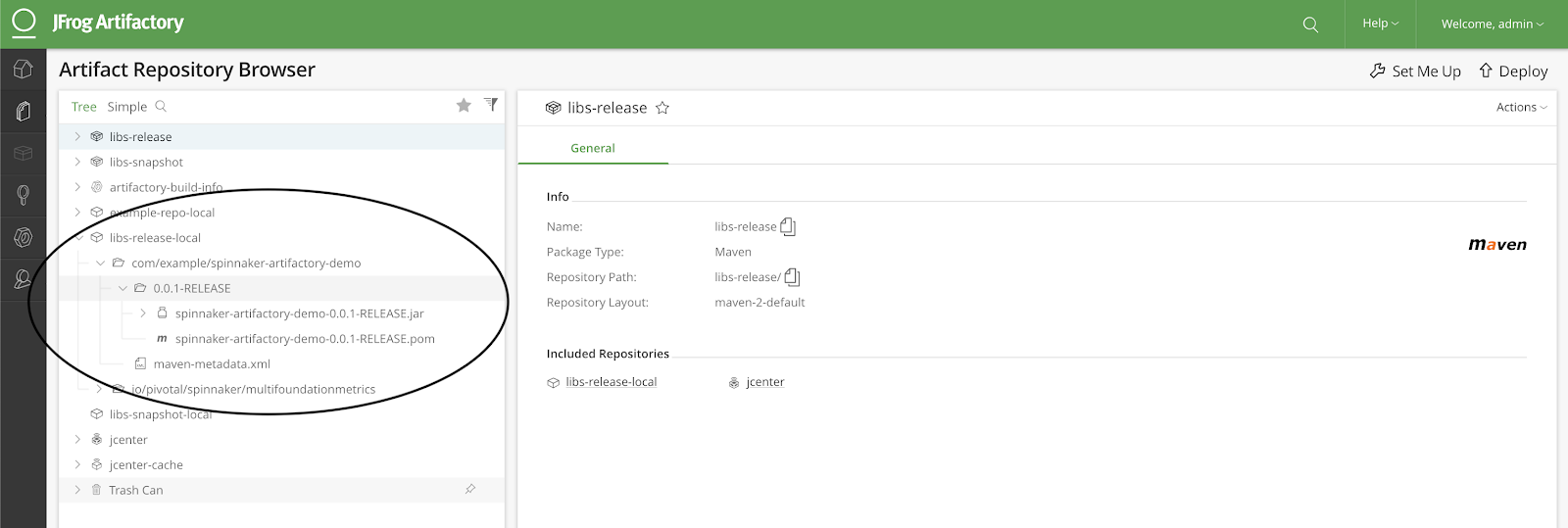Click the pin icon on Trash Can row
This screenshot has height=528, width=1568.
(470, 489)
